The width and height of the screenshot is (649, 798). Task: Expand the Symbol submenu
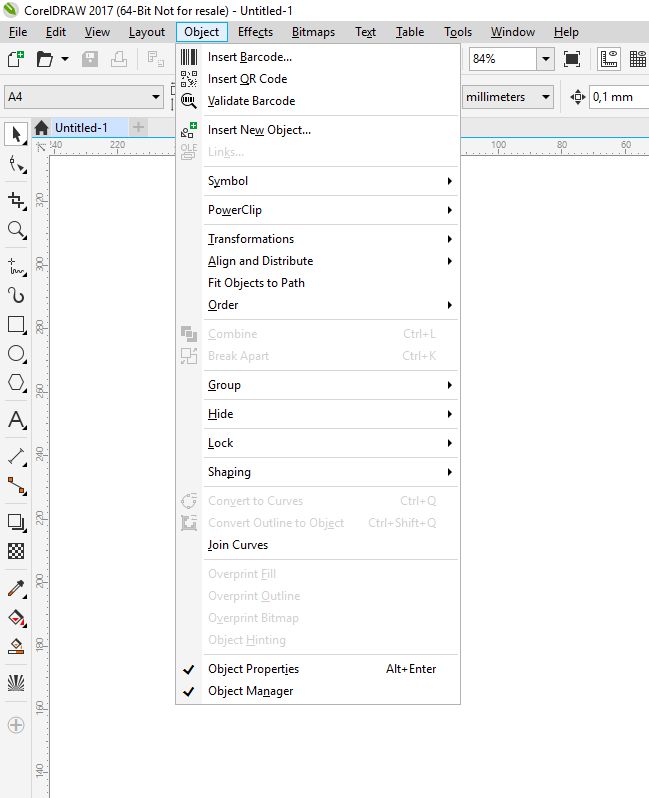tap(318, 181)
